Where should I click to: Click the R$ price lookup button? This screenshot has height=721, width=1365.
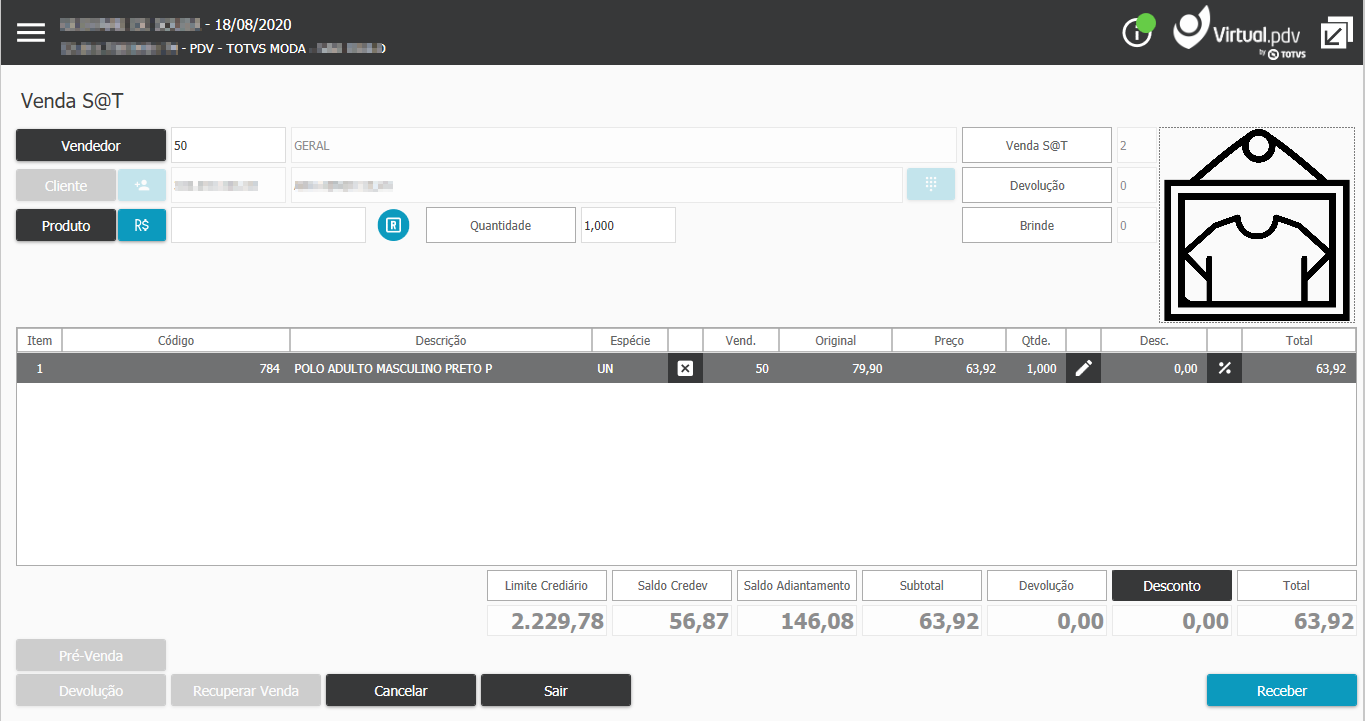click(x=142, y=225)
